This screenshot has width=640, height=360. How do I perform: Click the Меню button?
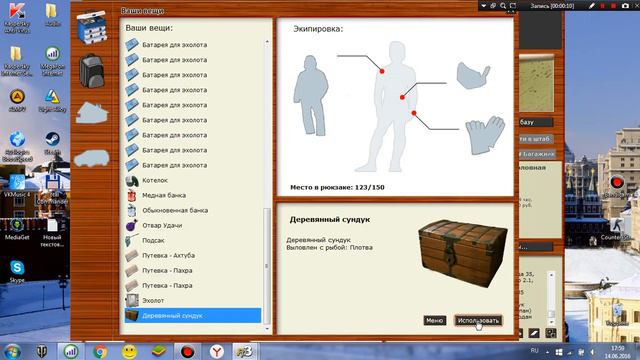tap(435, 320)
